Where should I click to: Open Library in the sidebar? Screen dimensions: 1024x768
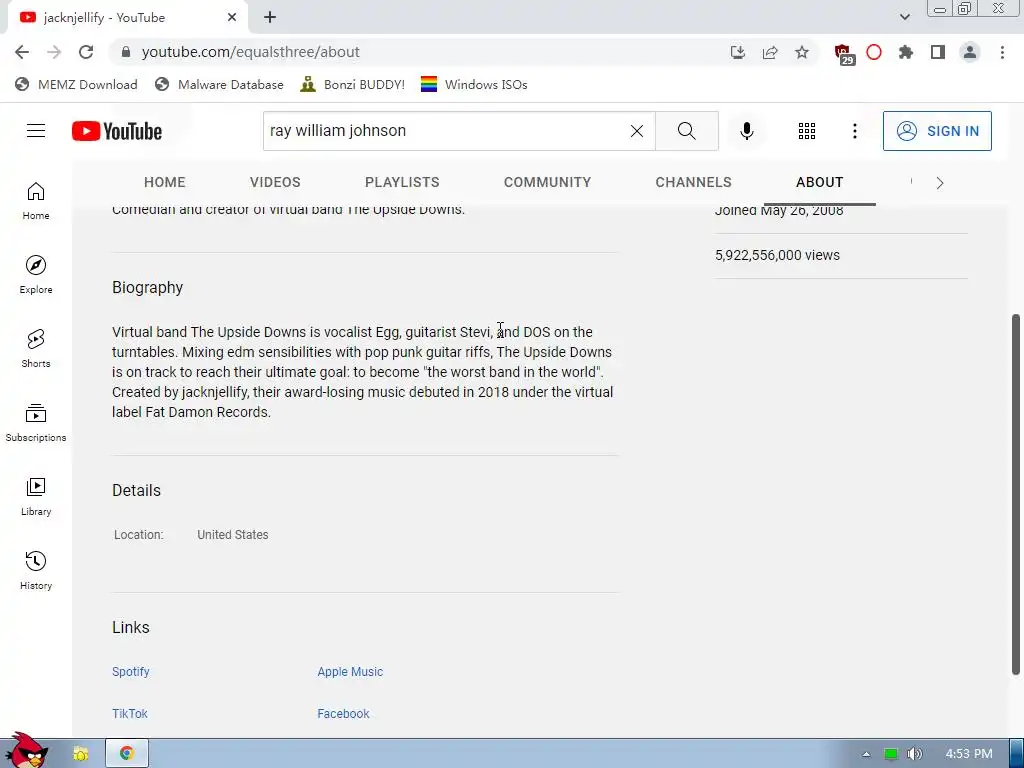click(36, 496)
